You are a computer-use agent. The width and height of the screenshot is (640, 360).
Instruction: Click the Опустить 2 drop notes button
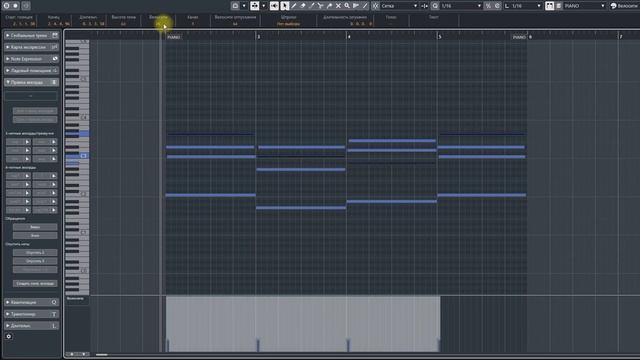35,252
